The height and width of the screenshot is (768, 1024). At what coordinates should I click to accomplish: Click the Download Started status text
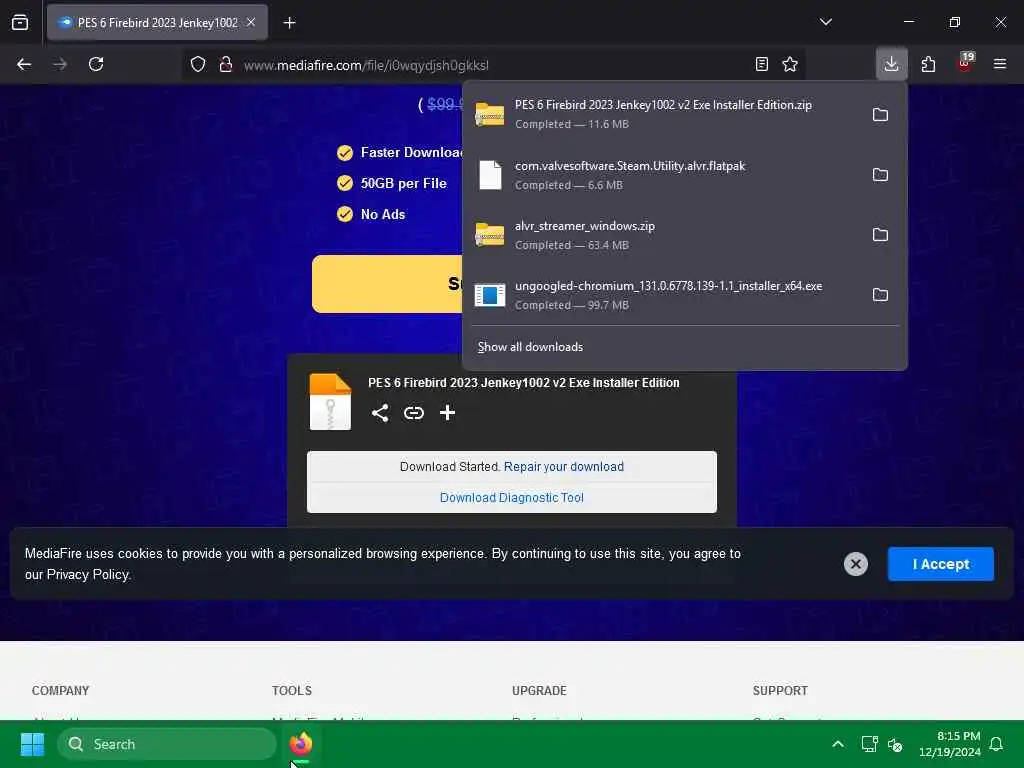click(x=449, y=466)
